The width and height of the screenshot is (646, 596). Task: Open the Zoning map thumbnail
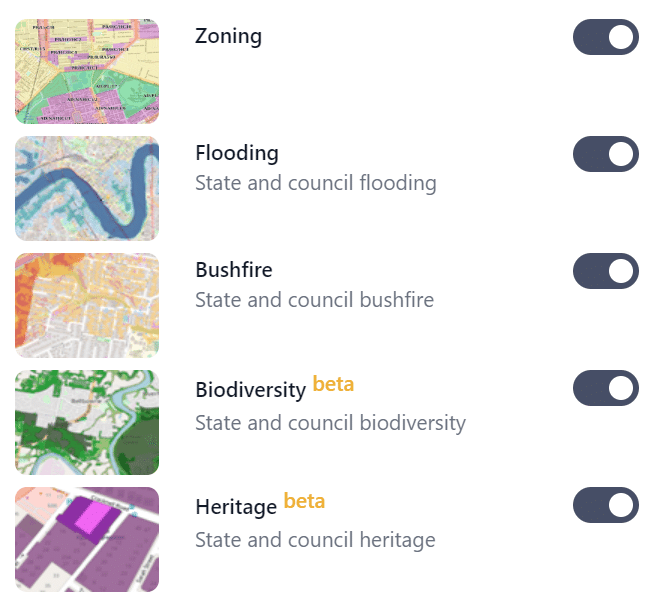tap(87, 71)
